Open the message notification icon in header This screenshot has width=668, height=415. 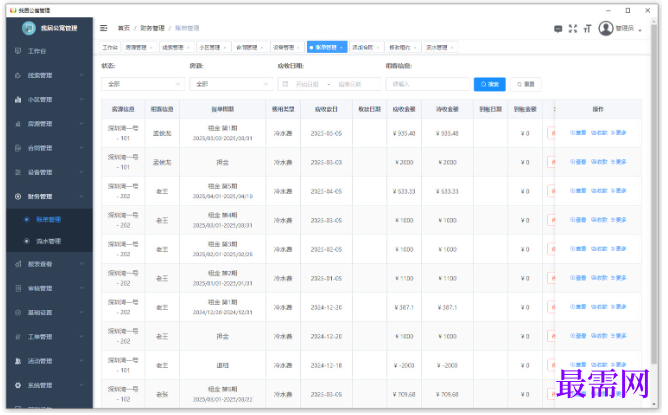click(x=558, y=29)
